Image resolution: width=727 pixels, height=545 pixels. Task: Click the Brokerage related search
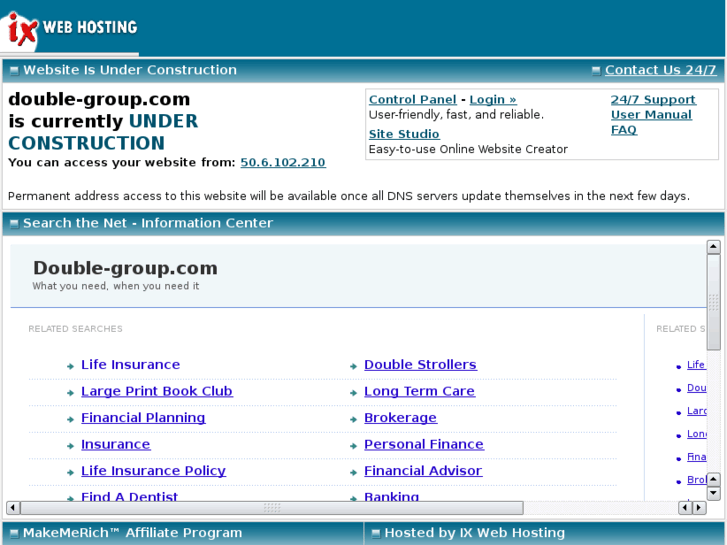point(400,417)
